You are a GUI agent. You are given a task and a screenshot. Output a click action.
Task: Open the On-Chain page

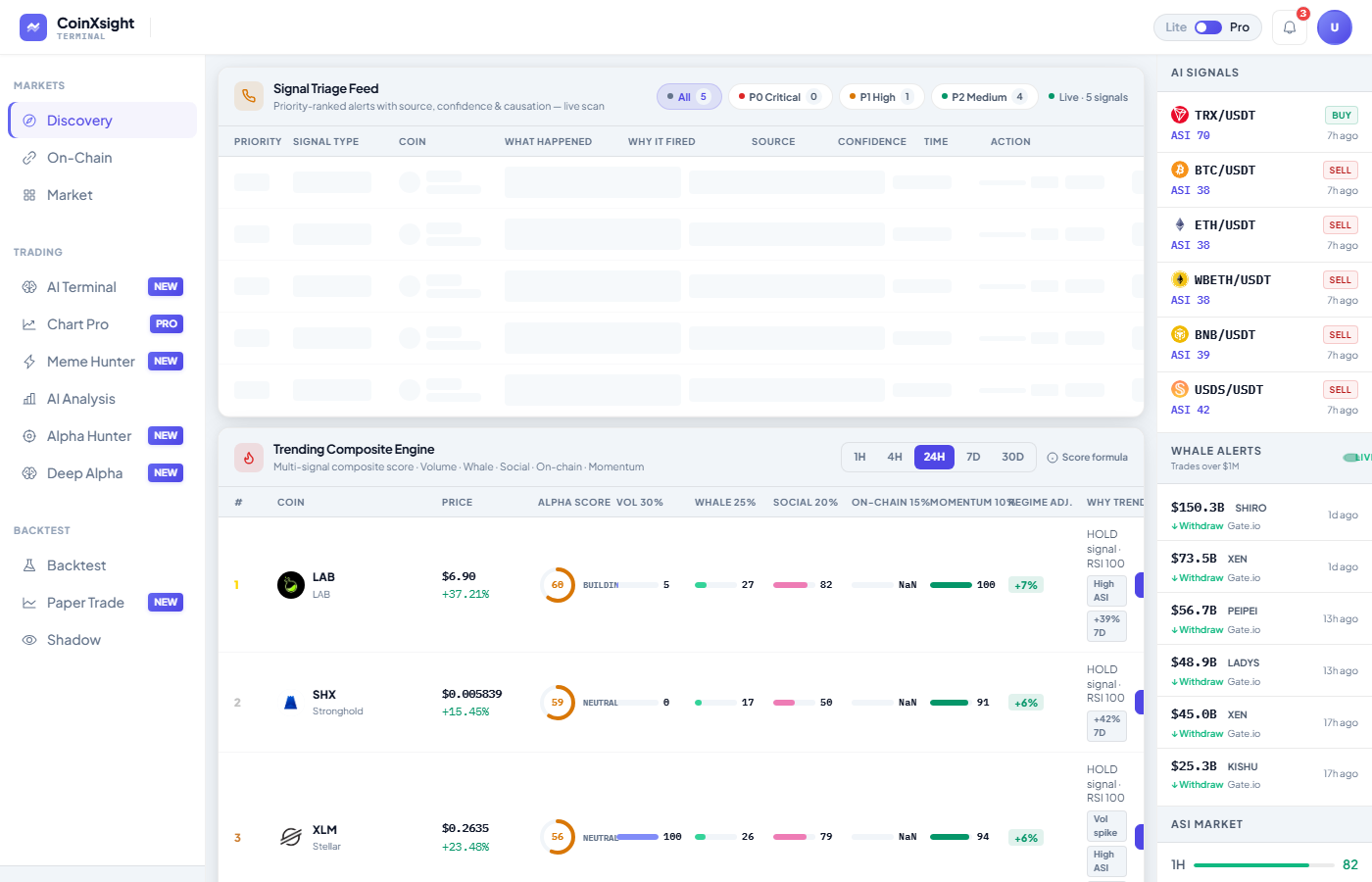(103, 158)
